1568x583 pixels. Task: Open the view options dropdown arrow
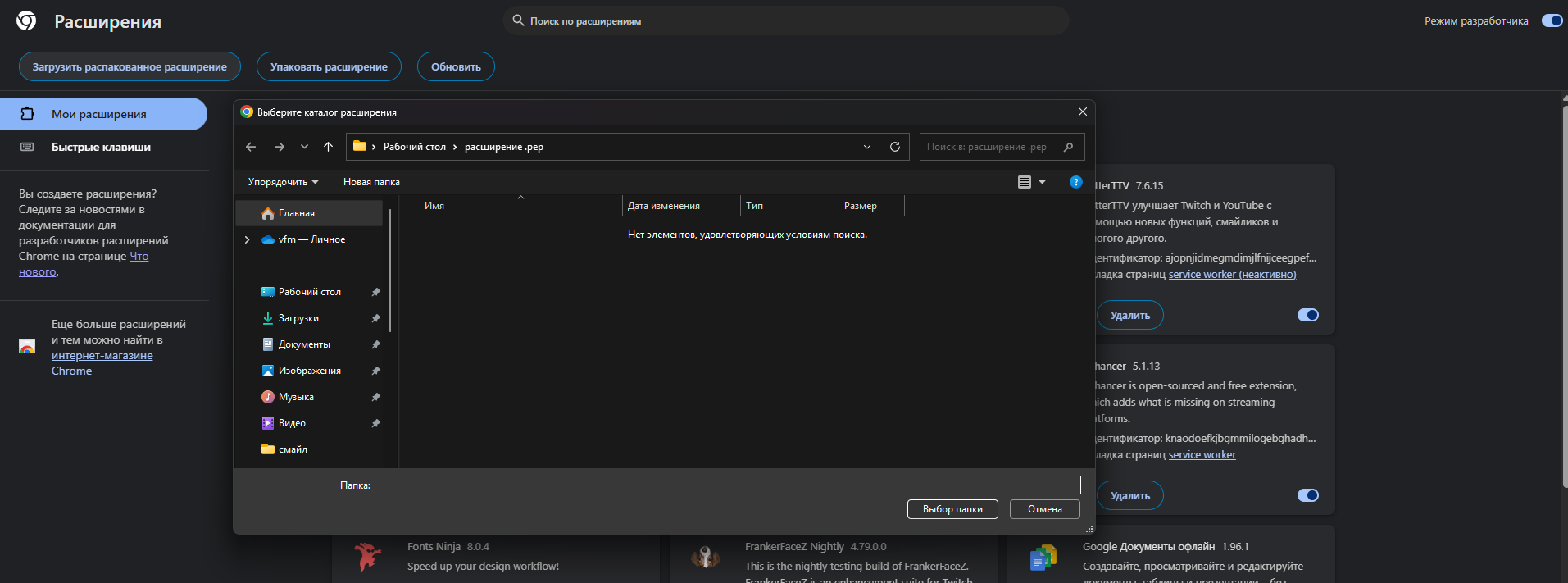pyautogui.click(x=1043, y=182)
